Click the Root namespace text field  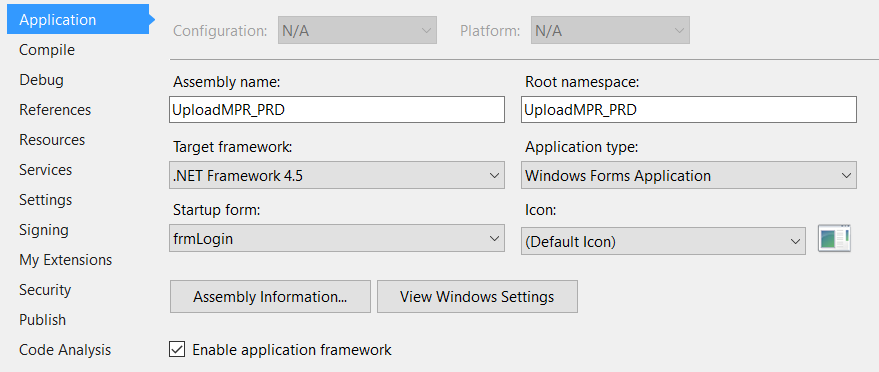coord(688,110)
